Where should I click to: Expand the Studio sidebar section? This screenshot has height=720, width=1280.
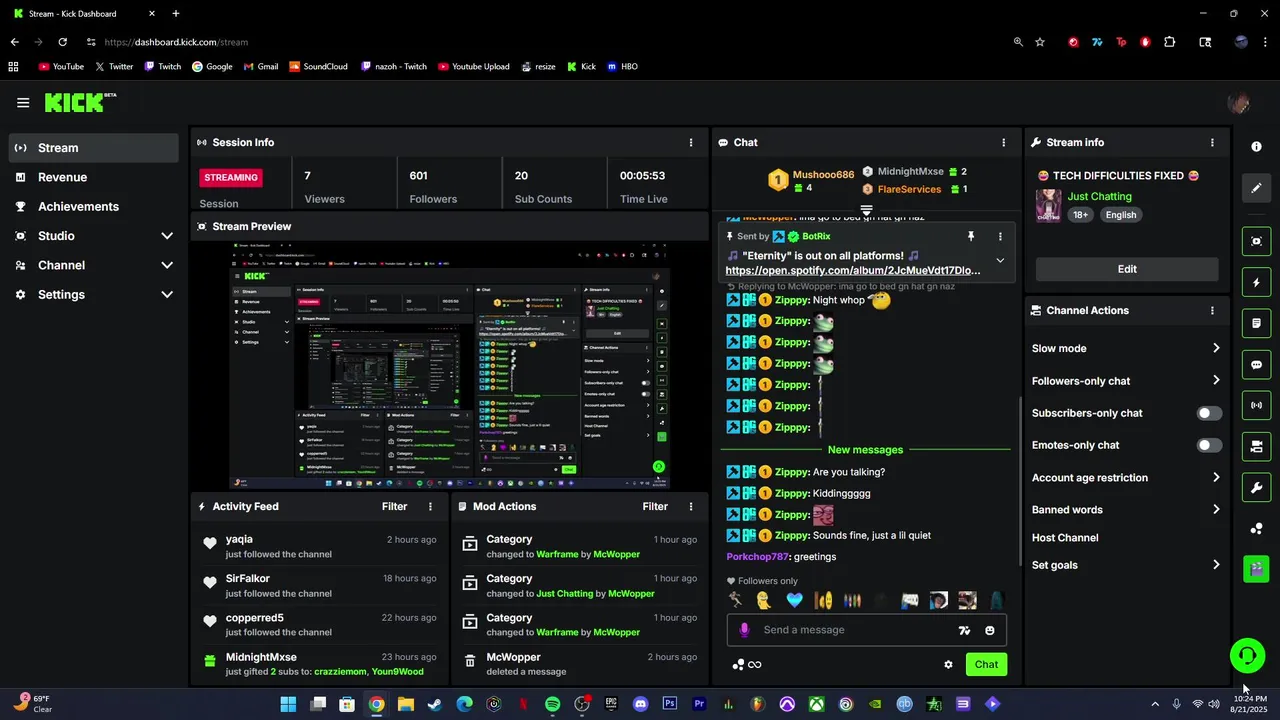point(167,236)
